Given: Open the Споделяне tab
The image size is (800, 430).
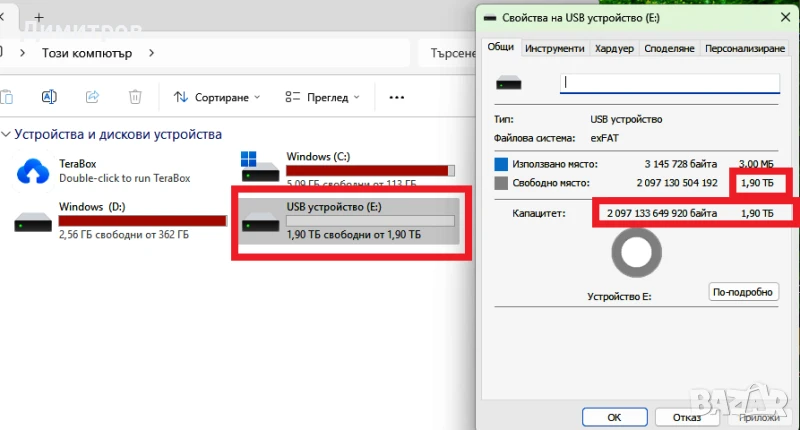Looking at the screenshot, I should pos(669,48).
